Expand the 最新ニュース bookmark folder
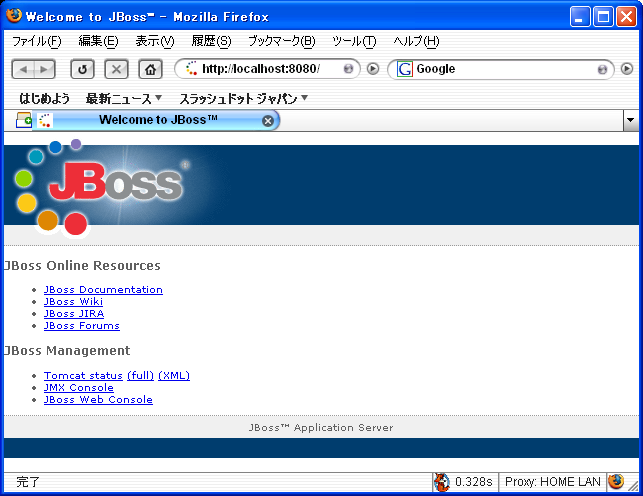The height and width of the screenshot is (496, 643). (x=124, y=98)
